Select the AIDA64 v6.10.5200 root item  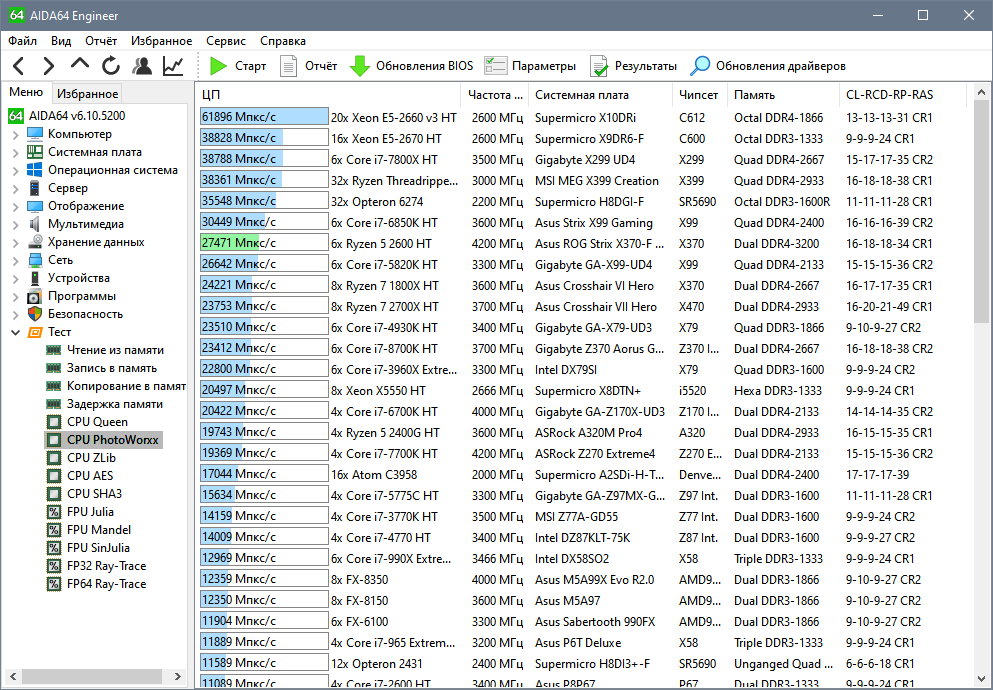[66, 116]
